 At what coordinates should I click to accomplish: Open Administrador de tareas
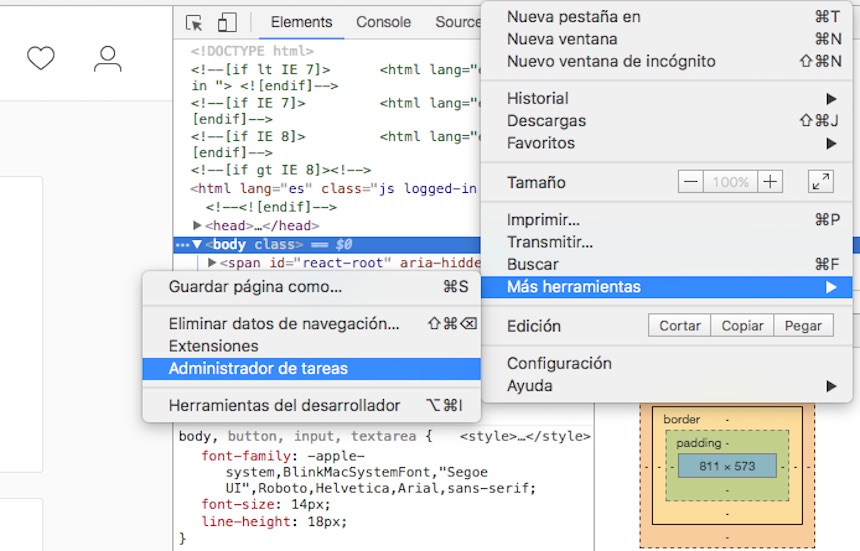tap(258, 368)
